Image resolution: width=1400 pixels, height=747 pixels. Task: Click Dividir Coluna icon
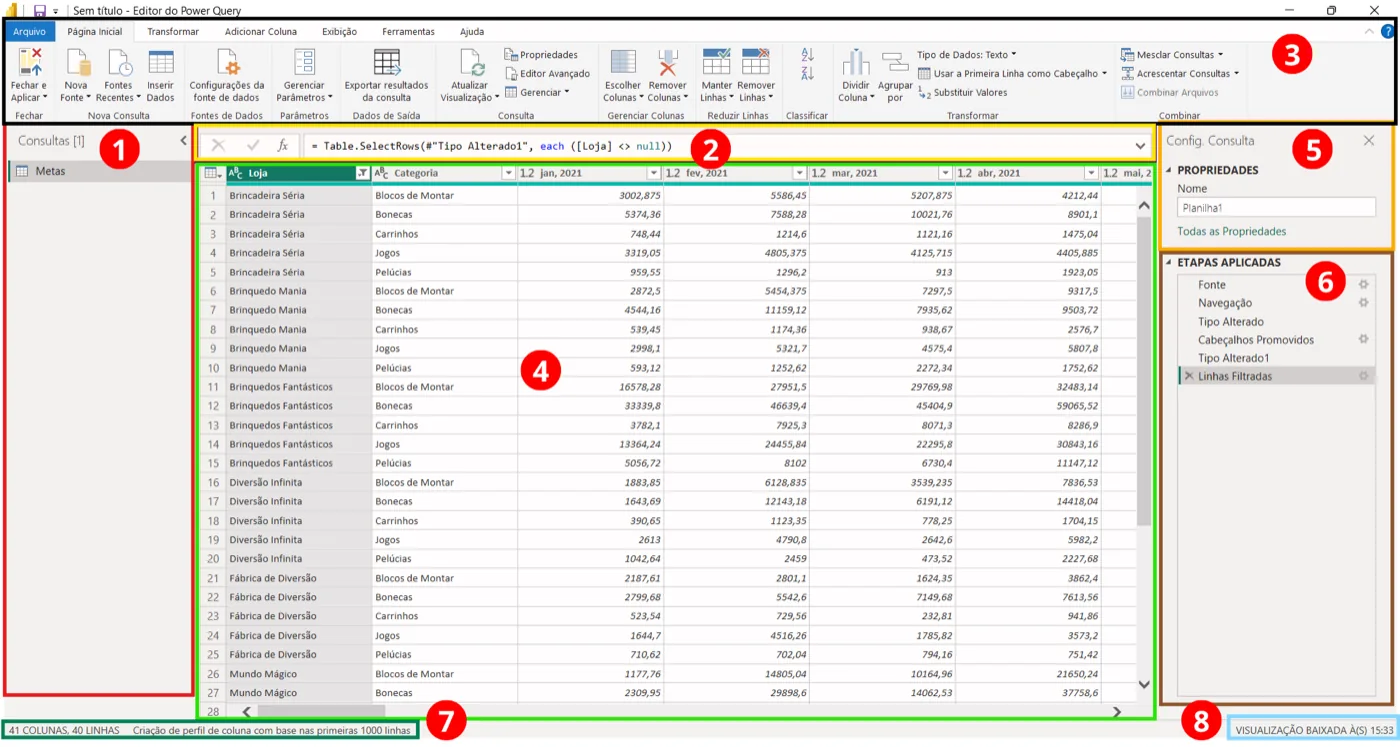coord(855,62)
